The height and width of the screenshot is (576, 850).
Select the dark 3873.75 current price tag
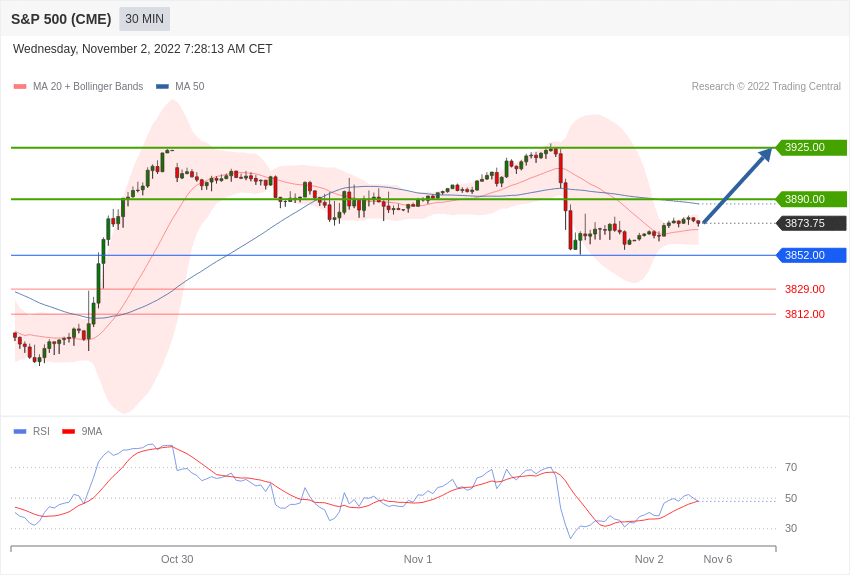click(811, 223)
